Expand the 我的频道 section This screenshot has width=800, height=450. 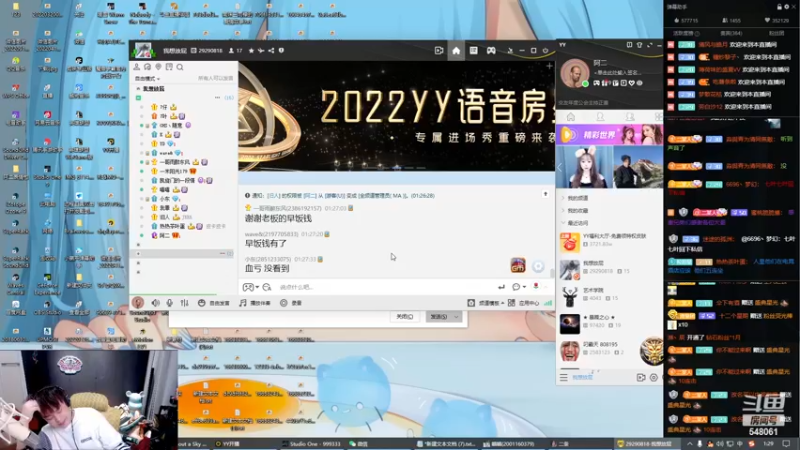pos(575,198)
